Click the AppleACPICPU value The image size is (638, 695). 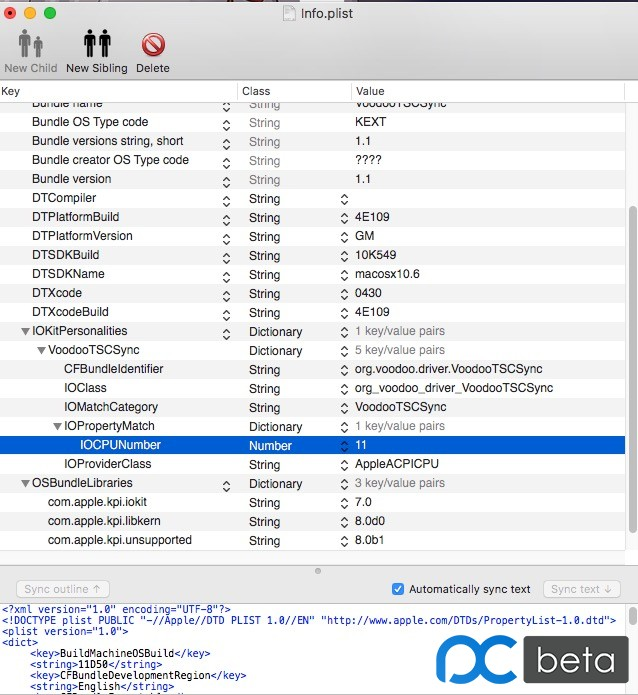coord(397,464)
